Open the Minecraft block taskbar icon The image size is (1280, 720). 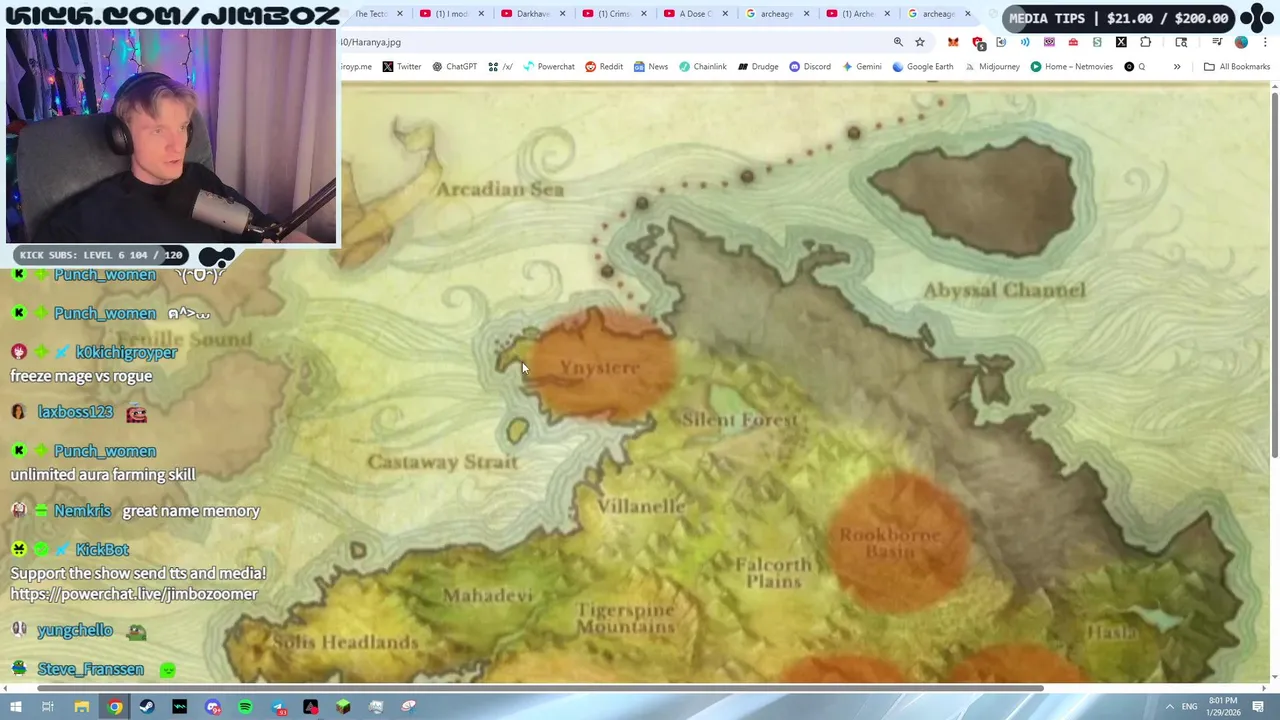point(343,707)
